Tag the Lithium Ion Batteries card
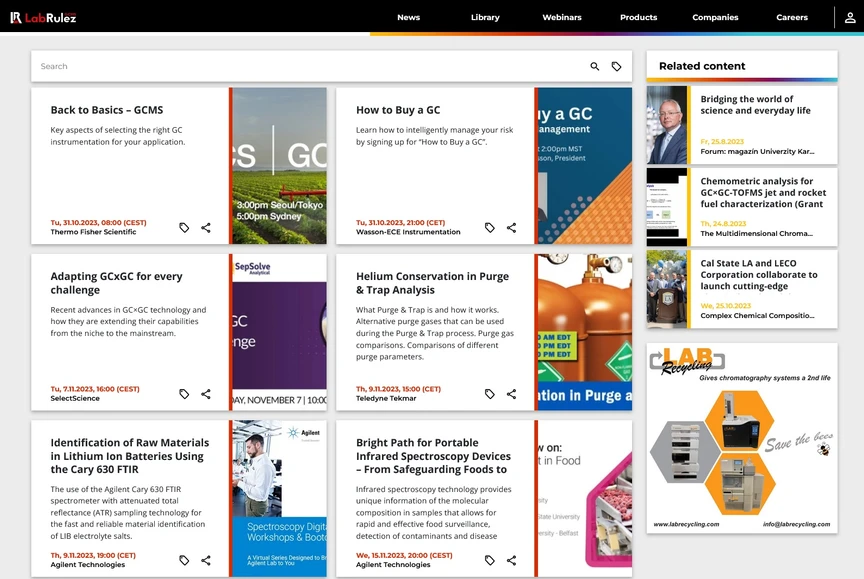864x579 pixels. (x=184, y=560)
